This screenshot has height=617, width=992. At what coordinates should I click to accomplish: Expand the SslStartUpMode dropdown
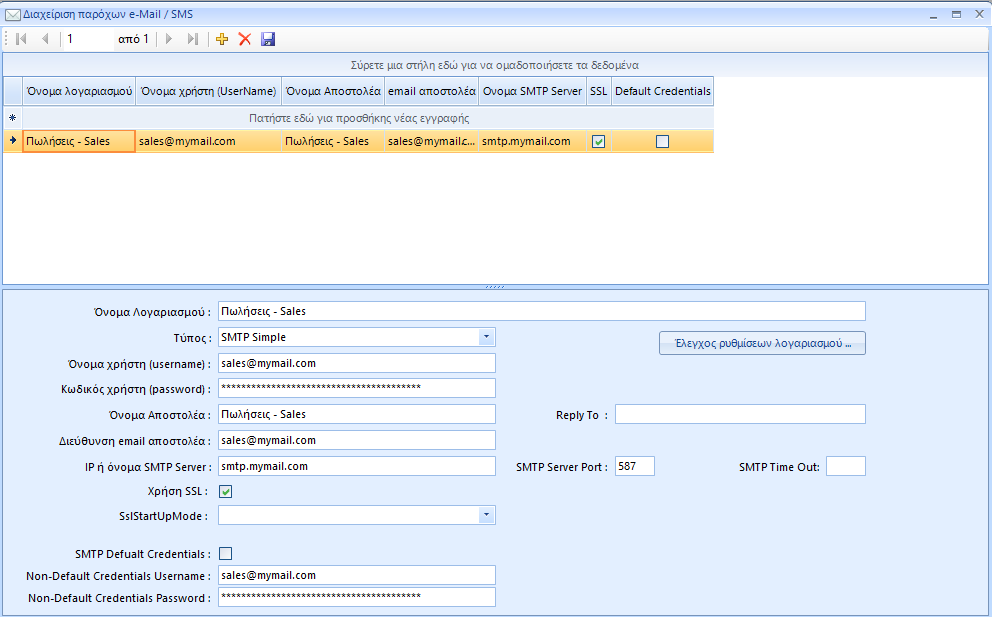pos(485,515)
